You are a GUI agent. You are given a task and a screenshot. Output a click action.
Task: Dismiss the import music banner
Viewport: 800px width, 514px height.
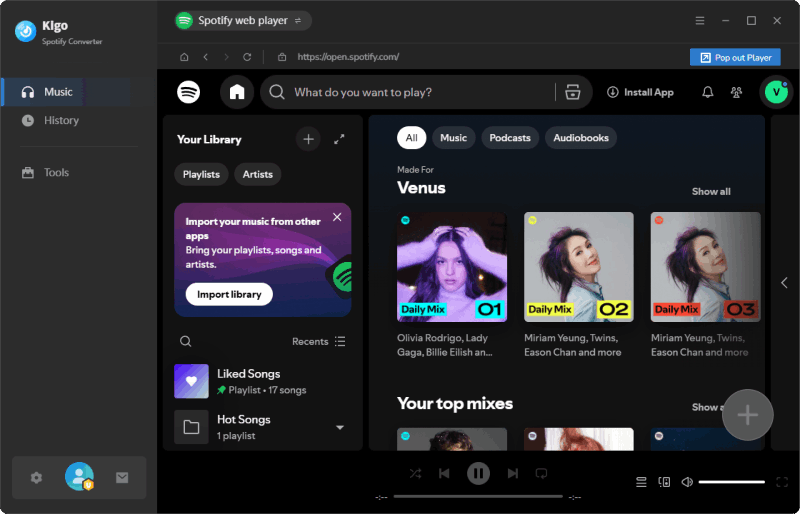click(x=337, y=217)
